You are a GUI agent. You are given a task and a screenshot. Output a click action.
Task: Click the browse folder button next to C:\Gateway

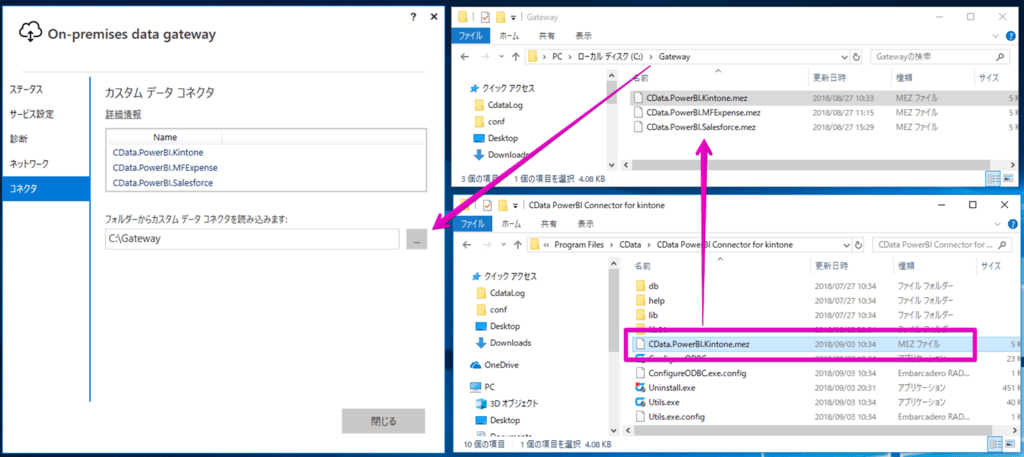point(416,239)
